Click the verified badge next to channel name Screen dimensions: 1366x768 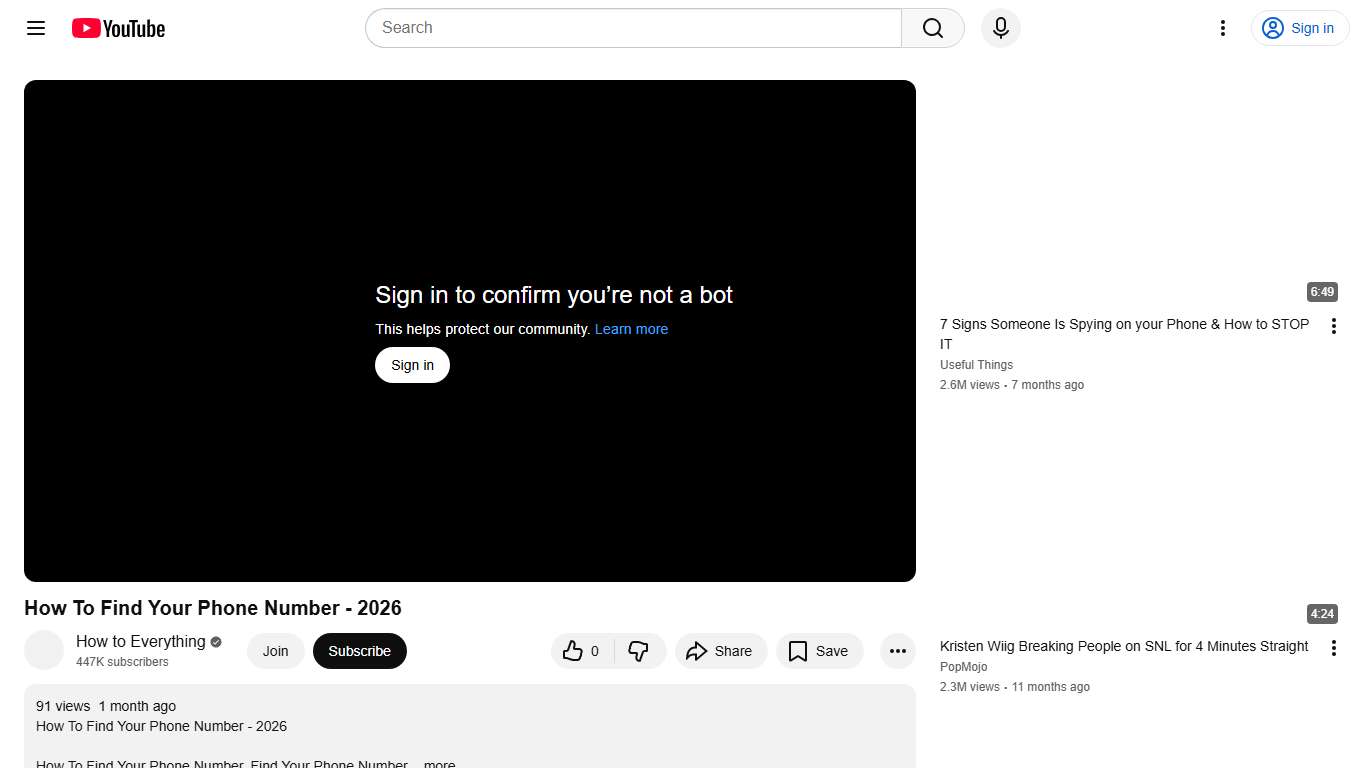tap(215, 641)
